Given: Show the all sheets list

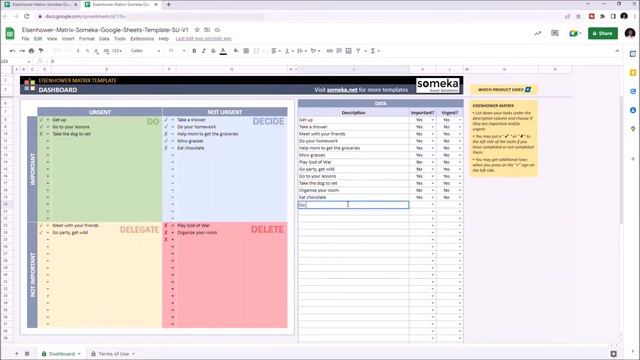Looking at the screenshot, I should pyautogui.click(x=27, y=353).
